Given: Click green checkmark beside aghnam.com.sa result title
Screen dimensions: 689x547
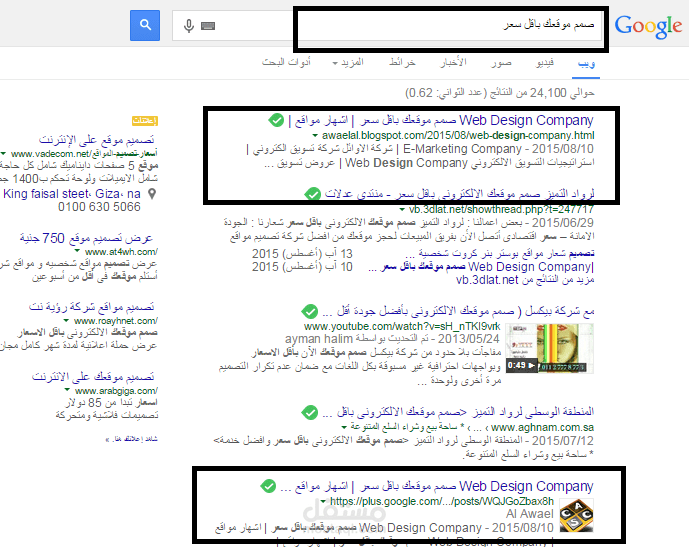Looking at the screenshot, I should 310,412.
